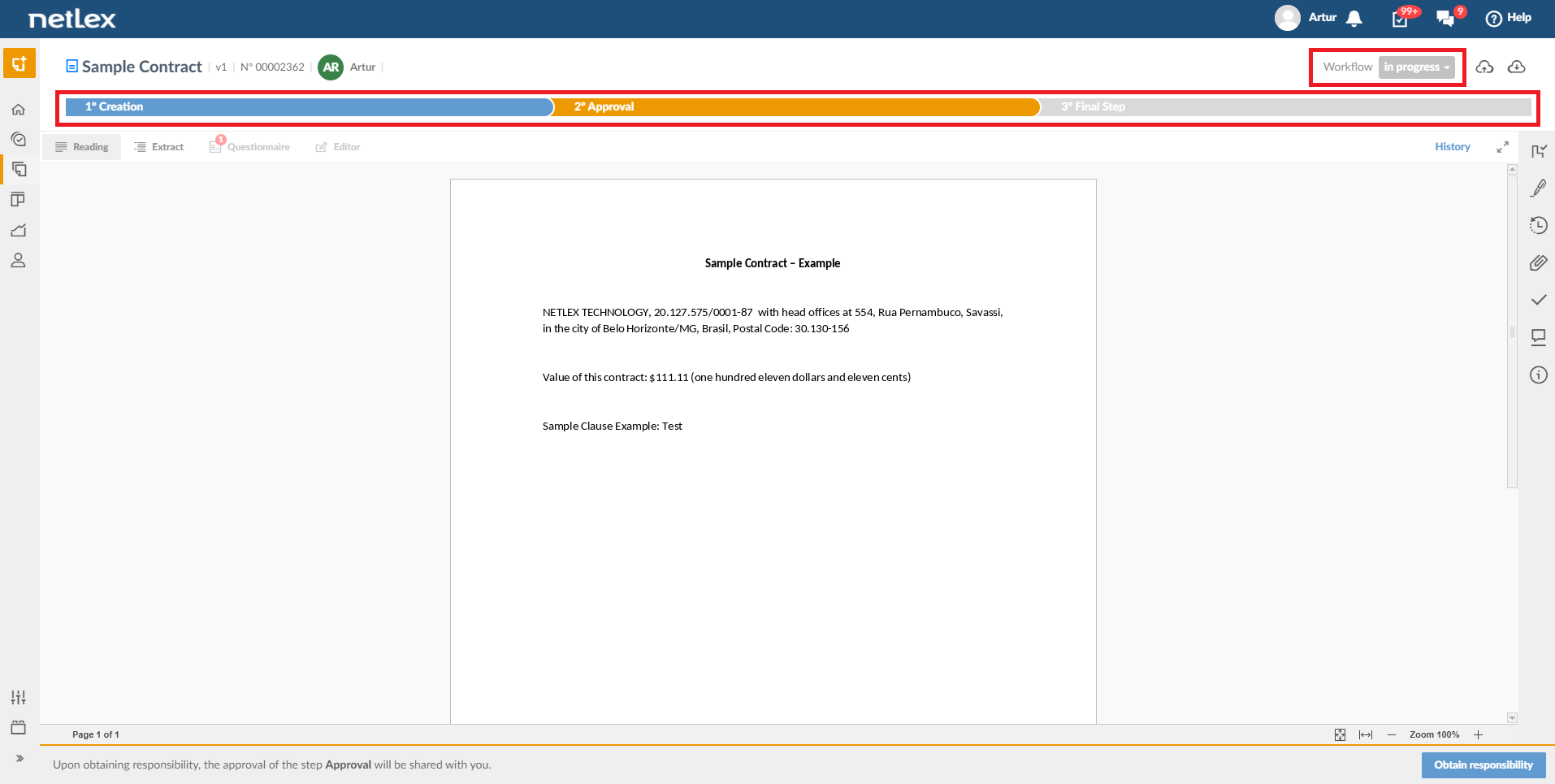Switch to the Reading tab
Screen dimensions: 1555x784
coord(82,147)
